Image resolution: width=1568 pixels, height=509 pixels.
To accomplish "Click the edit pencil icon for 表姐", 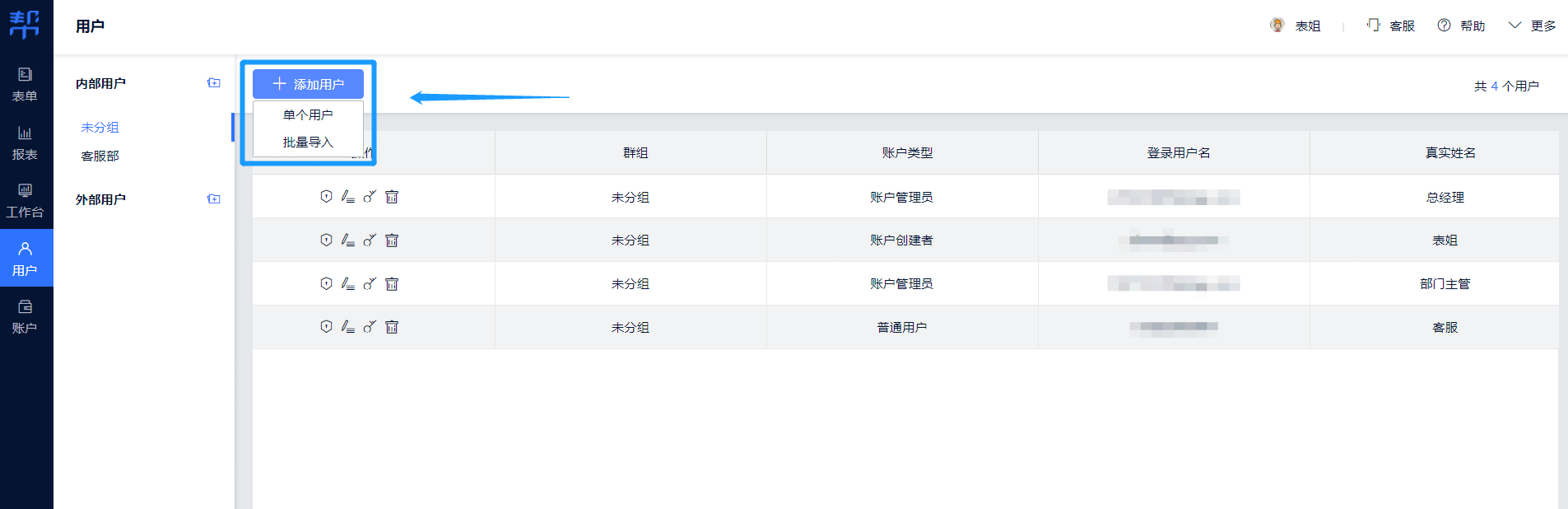I will coord(348,240).
